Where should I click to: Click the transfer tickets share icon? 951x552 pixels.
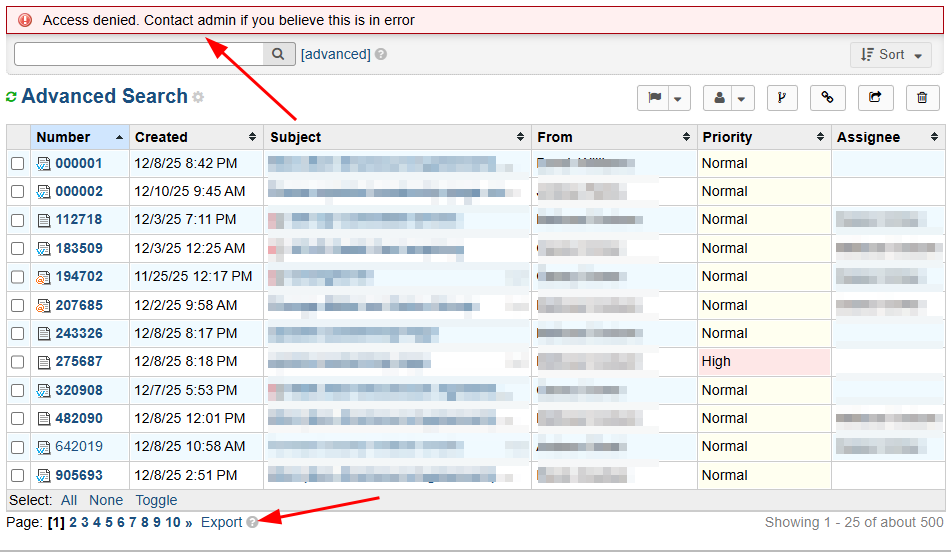pos(875,98)
